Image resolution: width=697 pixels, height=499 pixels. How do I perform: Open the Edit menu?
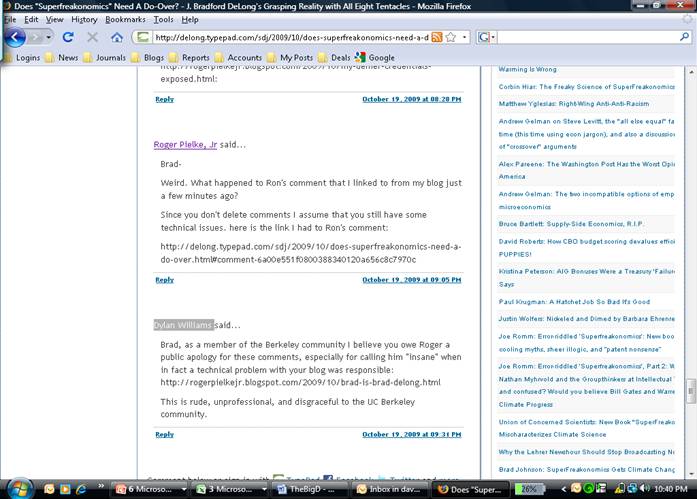(x=31, y=20)
